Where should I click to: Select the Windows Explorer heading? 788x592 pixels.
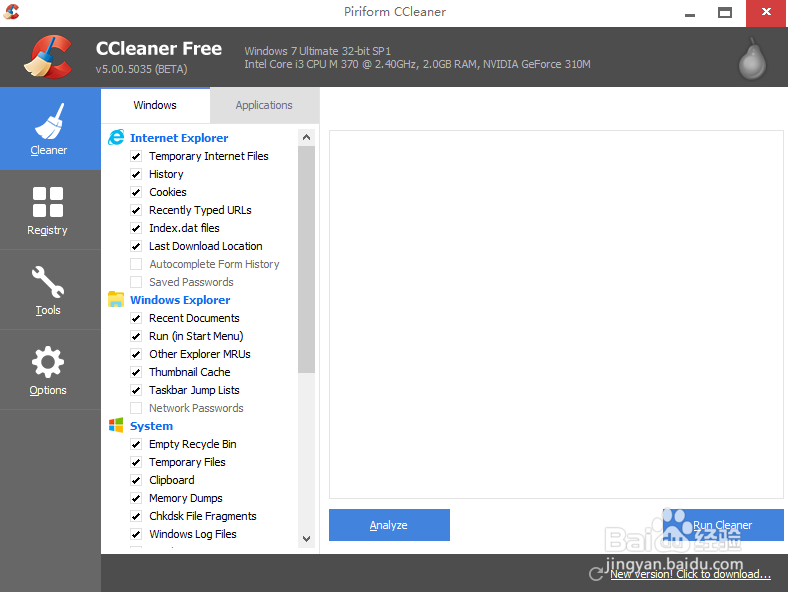pos(180,300)
